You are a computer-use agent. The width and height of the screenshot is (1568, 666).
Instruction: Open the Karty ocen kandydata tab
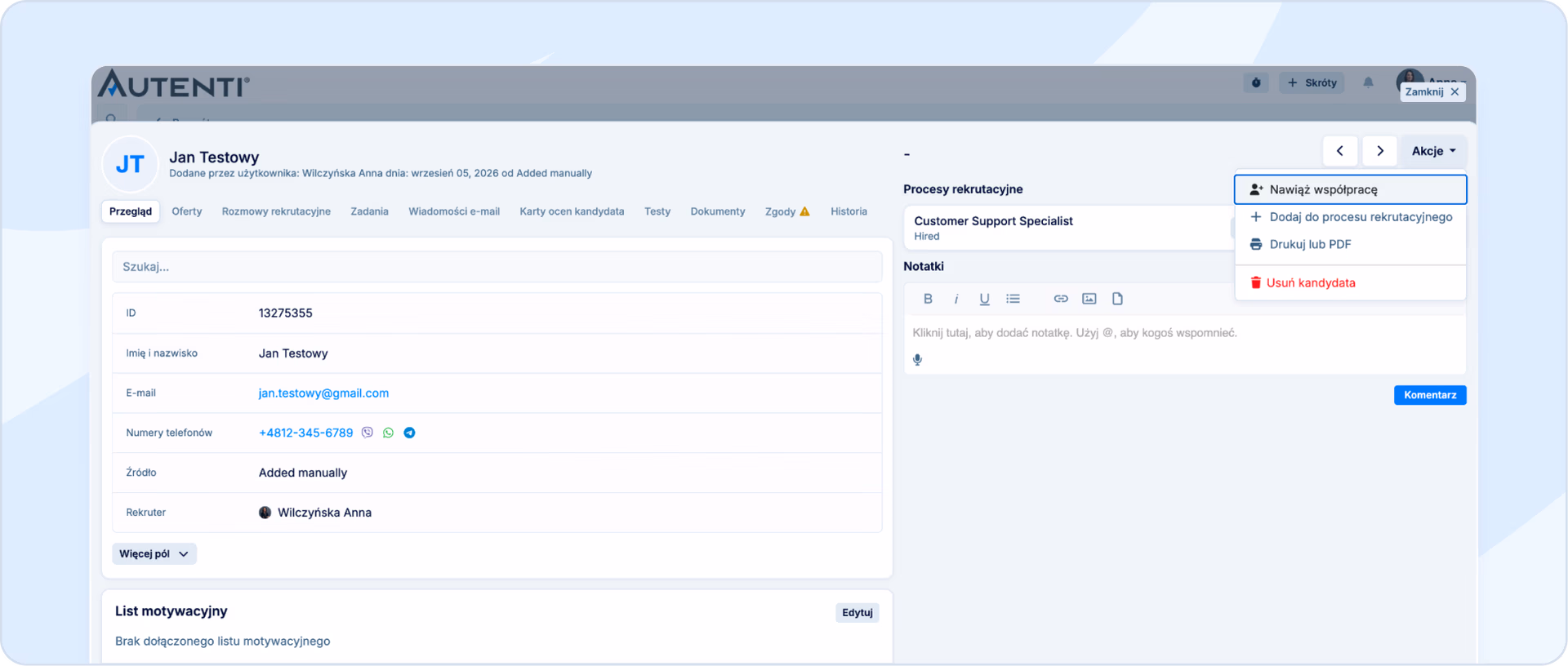572,211
